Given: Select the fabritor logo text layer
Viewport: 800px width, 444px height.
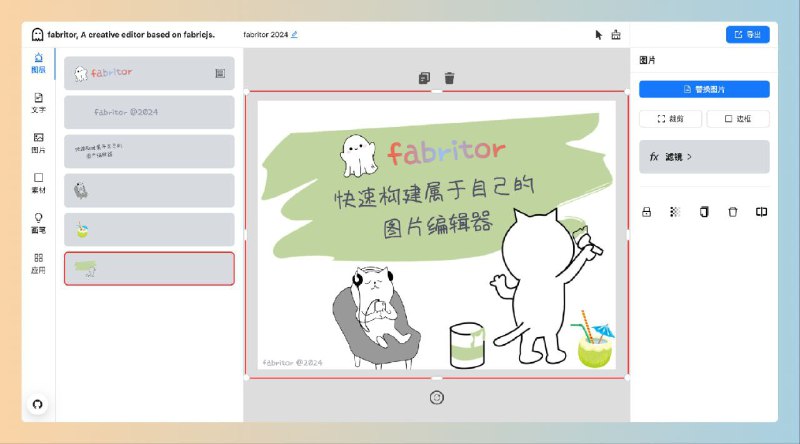Looking at the screenshot, I should [149, 73].
